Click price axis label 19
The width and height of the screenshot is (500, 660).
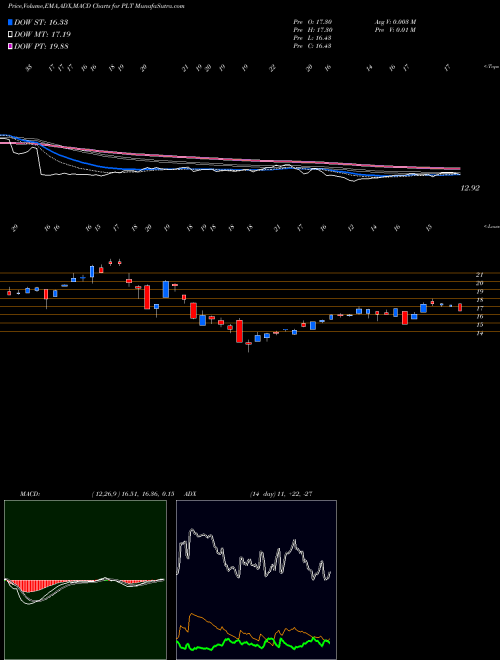point(479,292)
